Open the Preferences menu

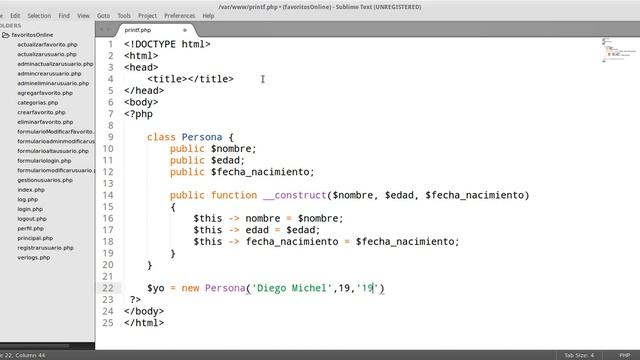tap(180, 16)
